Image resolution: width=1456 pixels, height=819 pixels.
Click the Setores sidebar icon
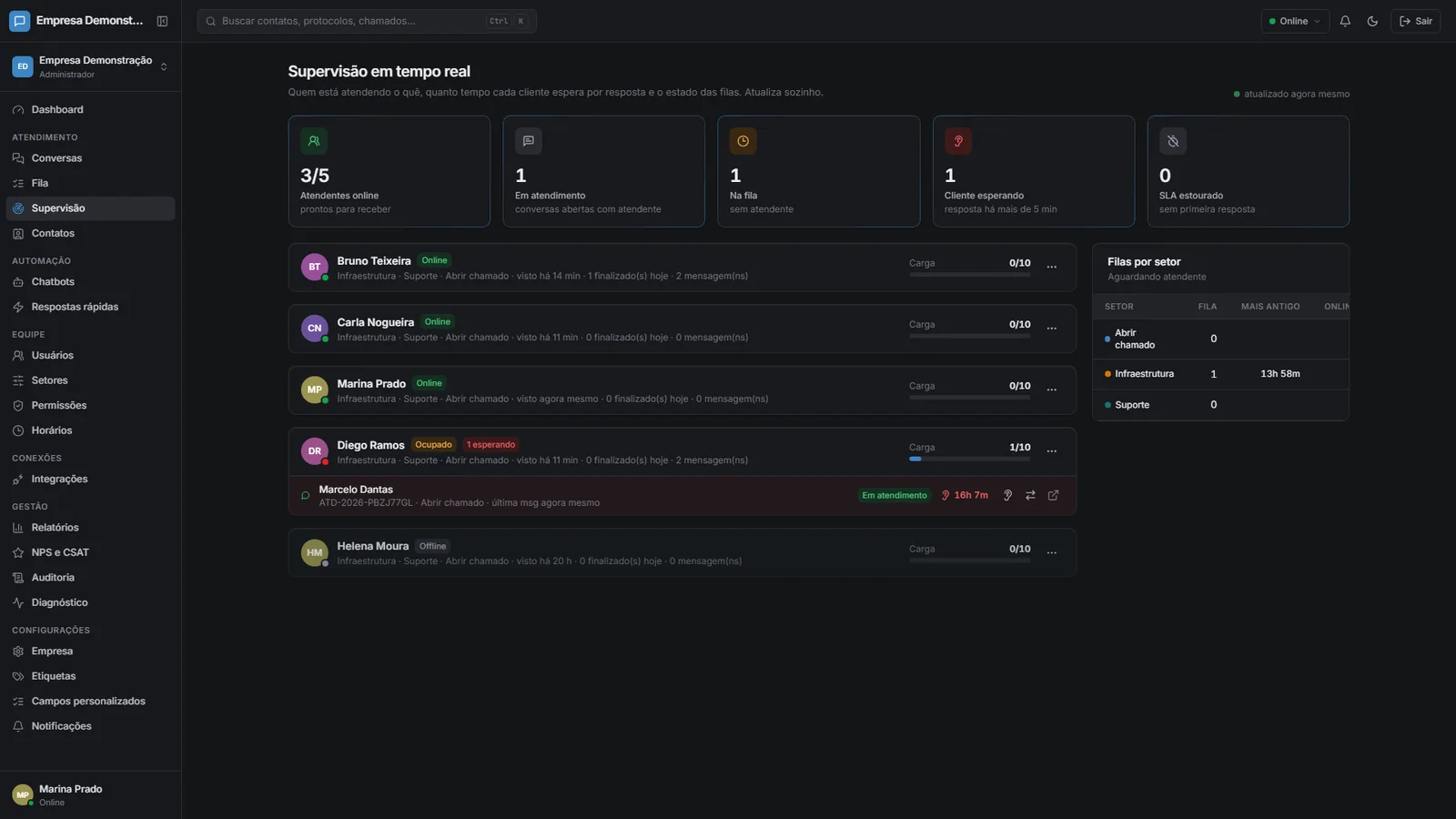18,380
